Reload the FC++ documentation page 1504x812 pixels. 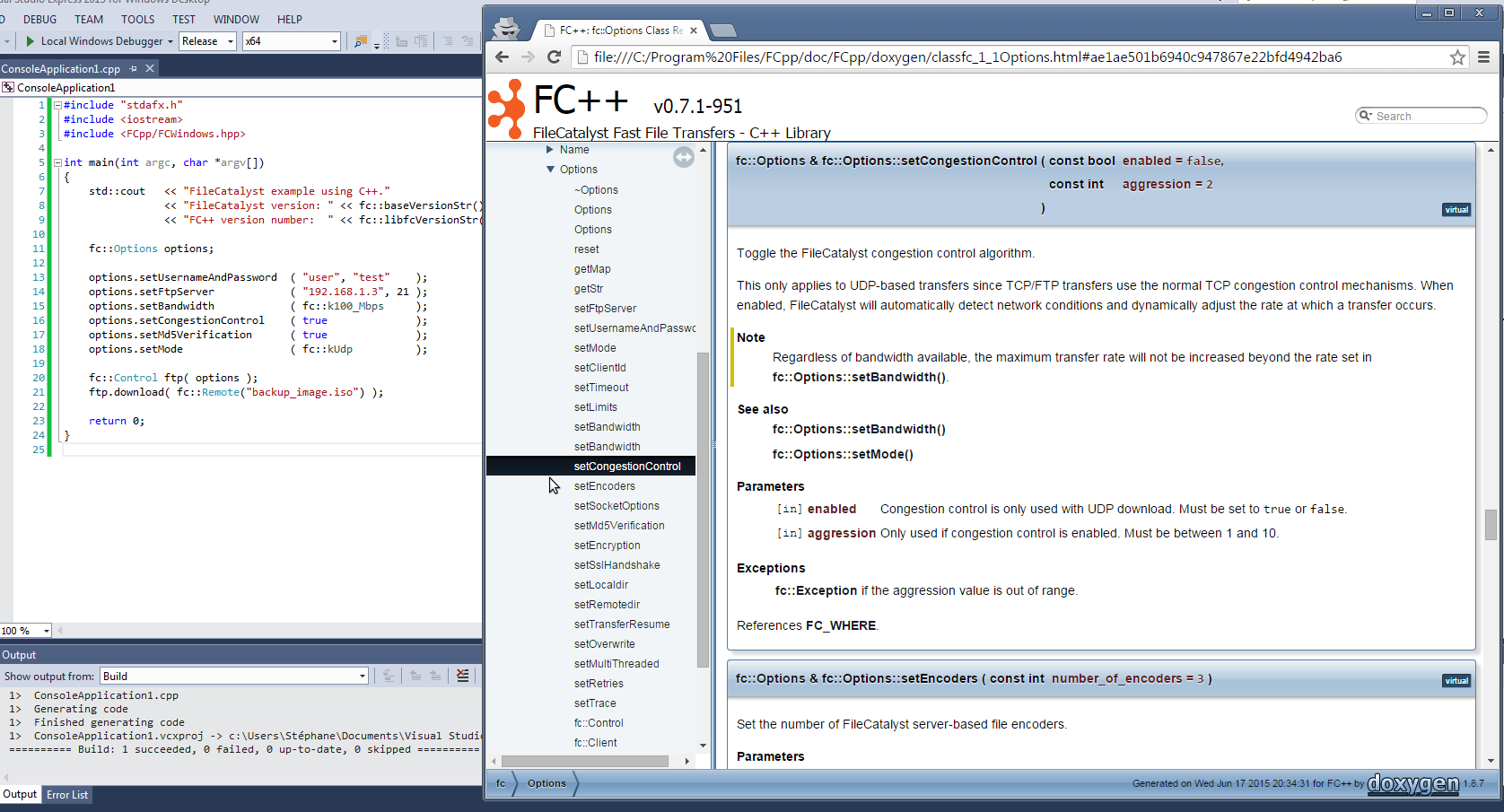[x=554, y=57]
